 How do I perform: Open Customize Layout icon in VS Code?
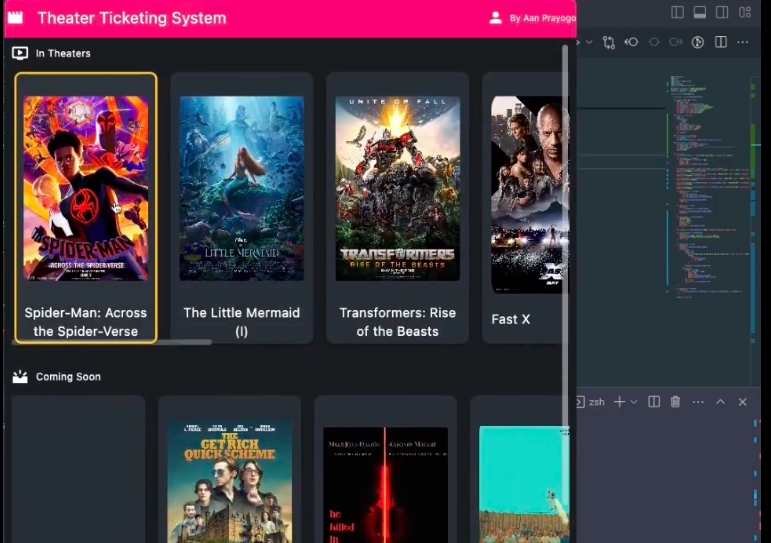[745, 12]
